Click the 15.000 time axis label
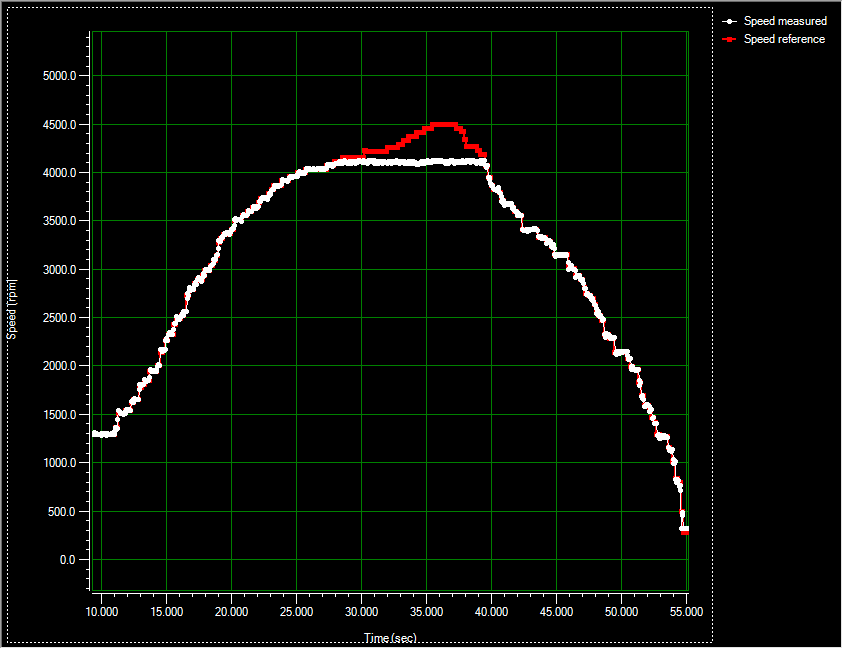843x649 pixels. pyautogui.click(x=167, y=612)
